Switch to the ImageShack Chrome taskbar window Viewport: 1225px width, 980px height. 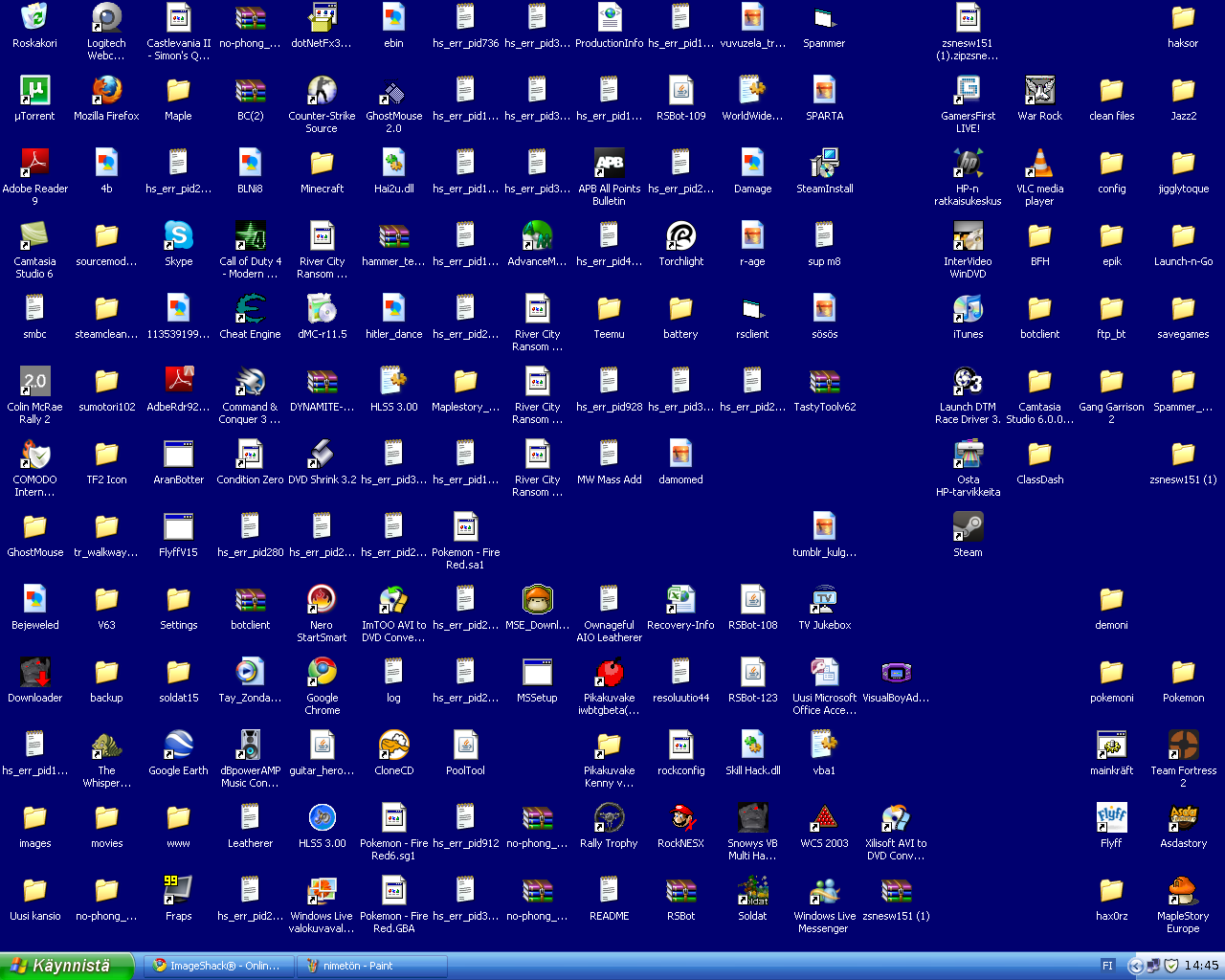(218, 966)
